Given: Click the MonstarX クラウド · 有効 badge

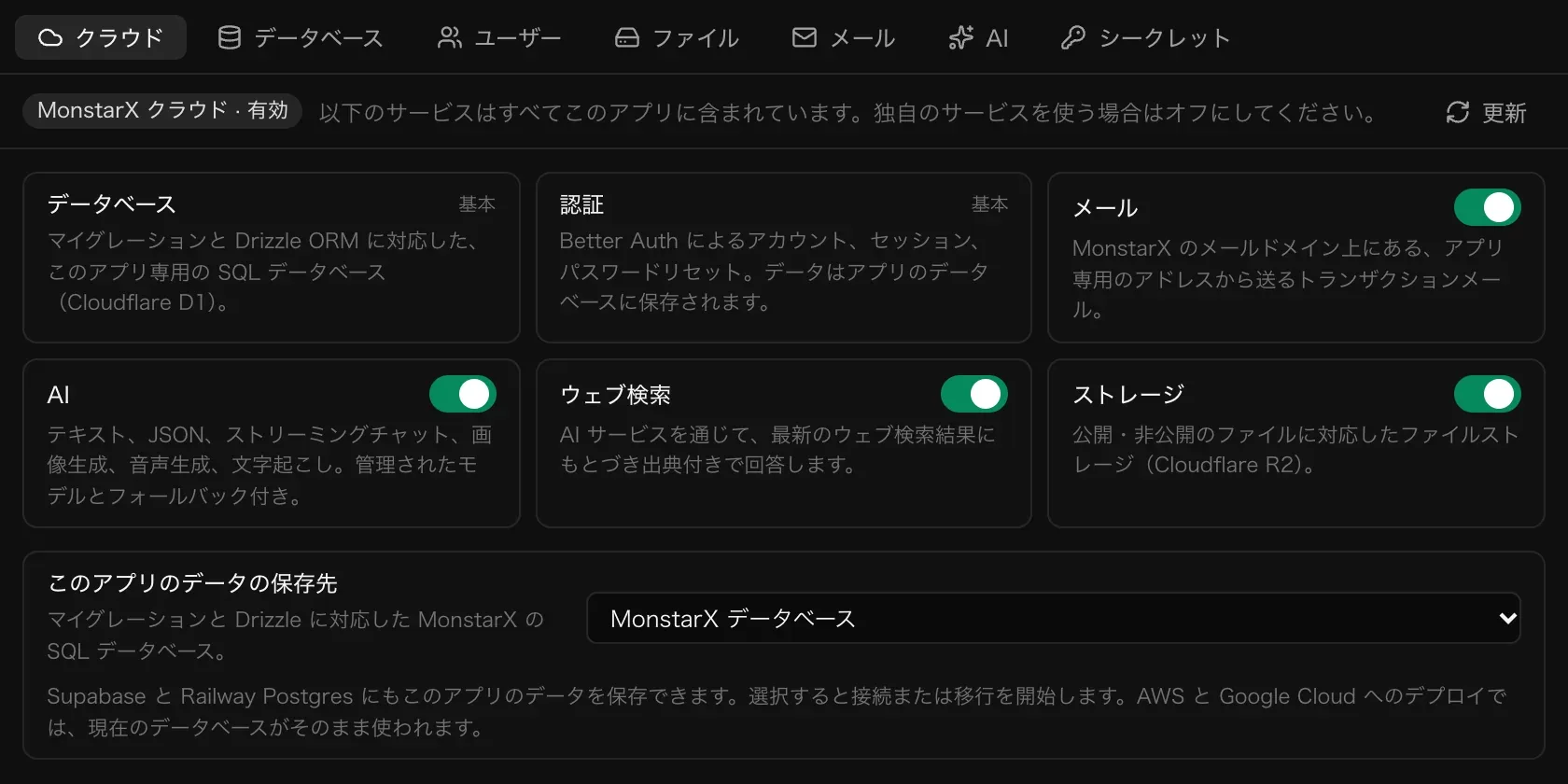Looking at the screenshot, I should coord(162,110).
